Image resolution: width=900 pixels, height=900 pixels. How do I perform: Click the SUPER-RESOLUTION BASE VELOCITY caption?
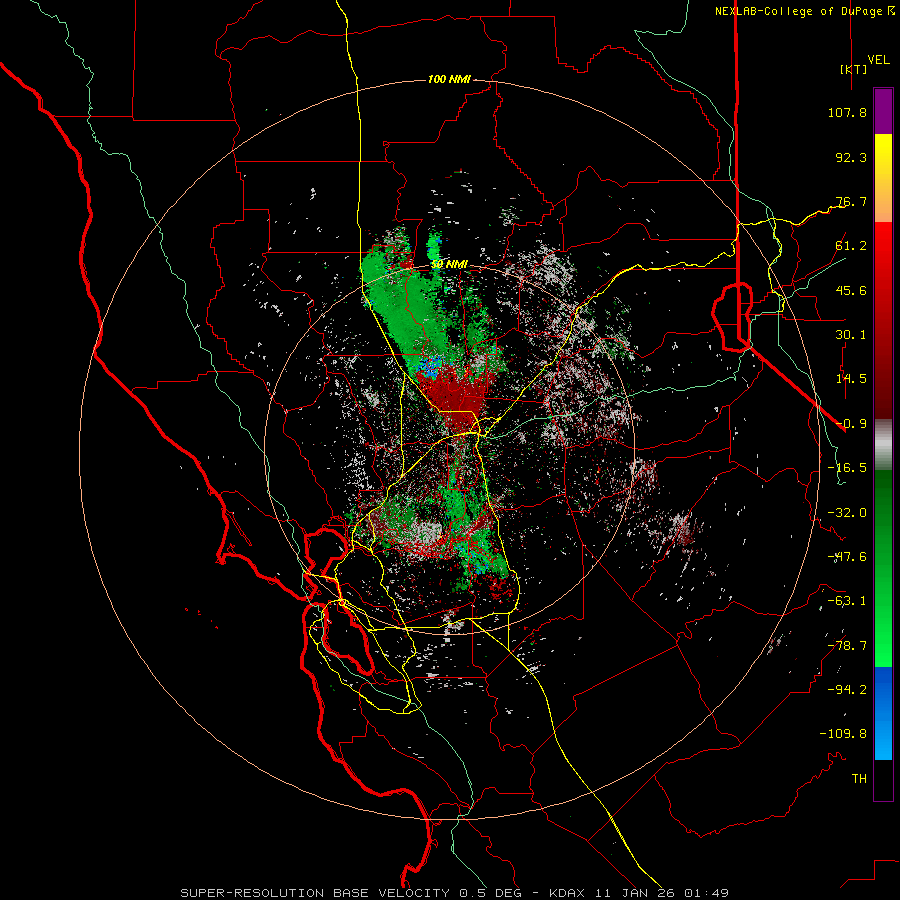point(315,893)
